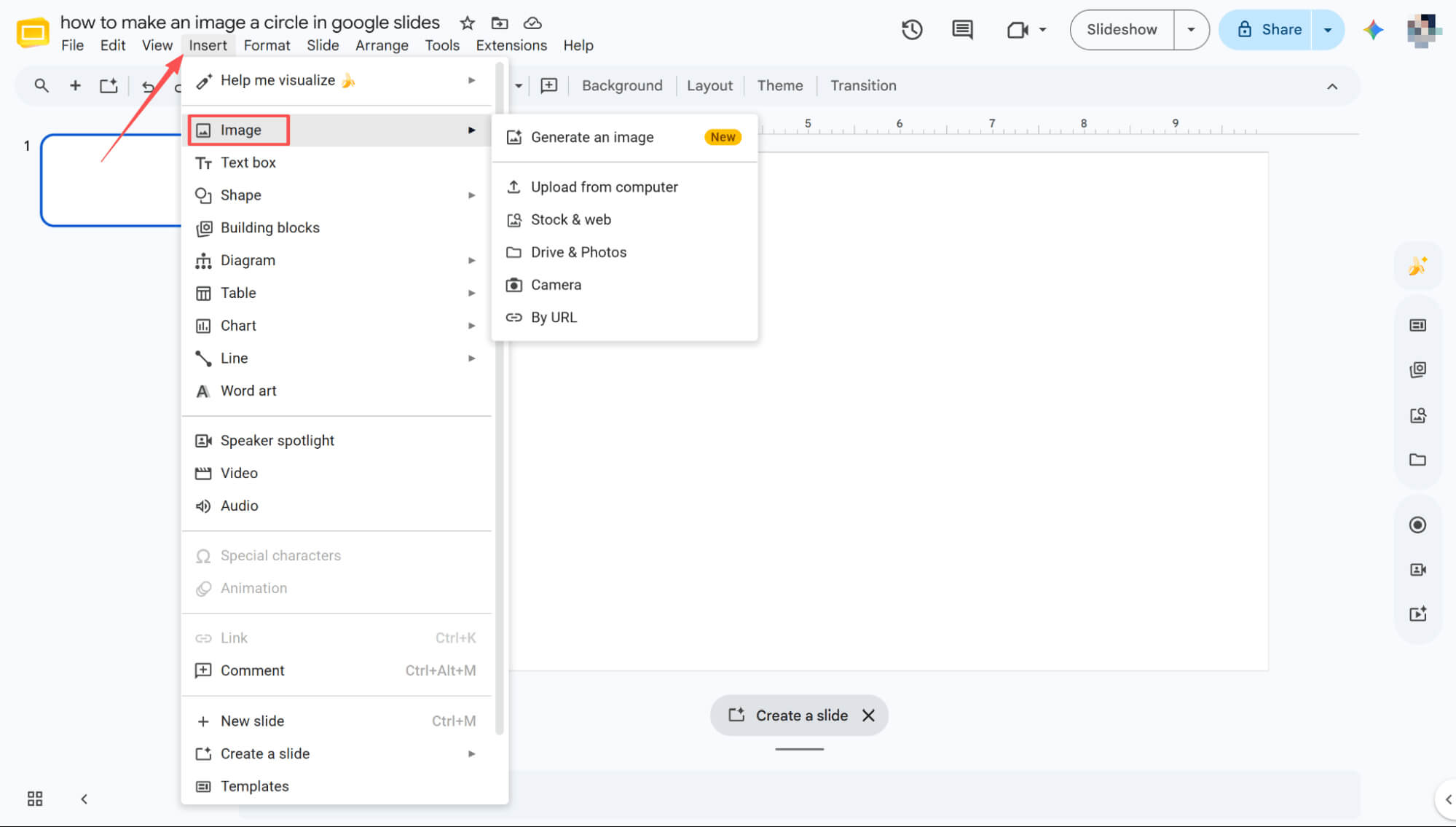
Task: Expand the Diagram submenu
Action: point(472,260)
